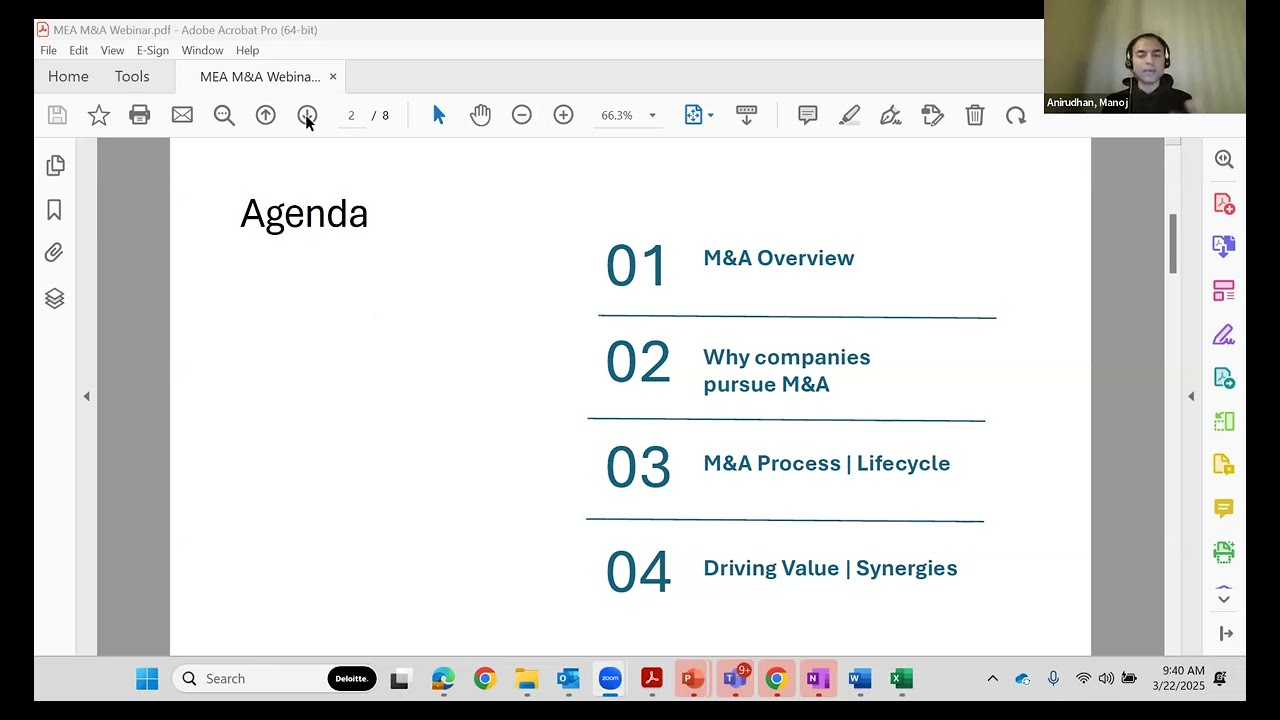Select the MEA M&A Webinar document tab
The height and width of the screenshot is (720, 1280).
coord(260,77)
